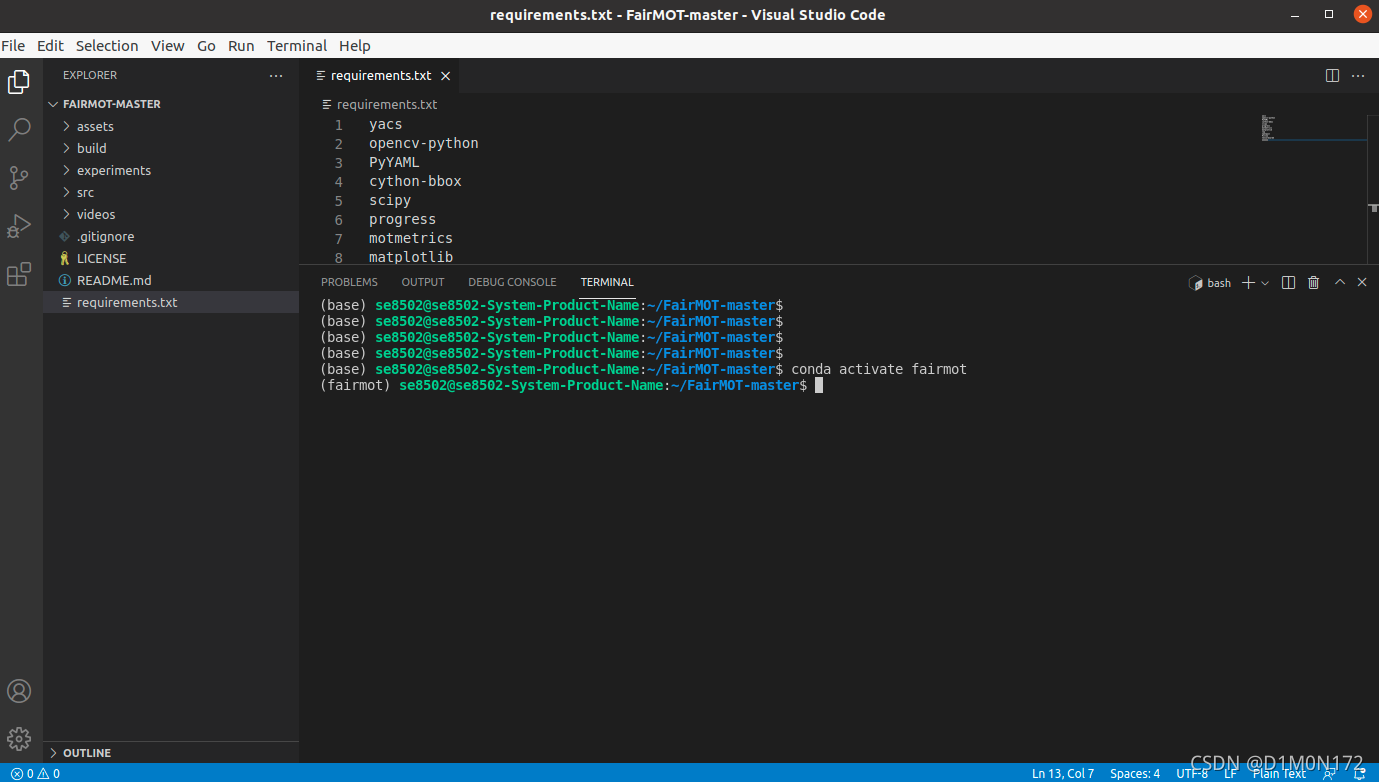Click the EXPLORER sidebar title
The height and width of the screenshot is (782, 1379).
[x=90, y=75]
